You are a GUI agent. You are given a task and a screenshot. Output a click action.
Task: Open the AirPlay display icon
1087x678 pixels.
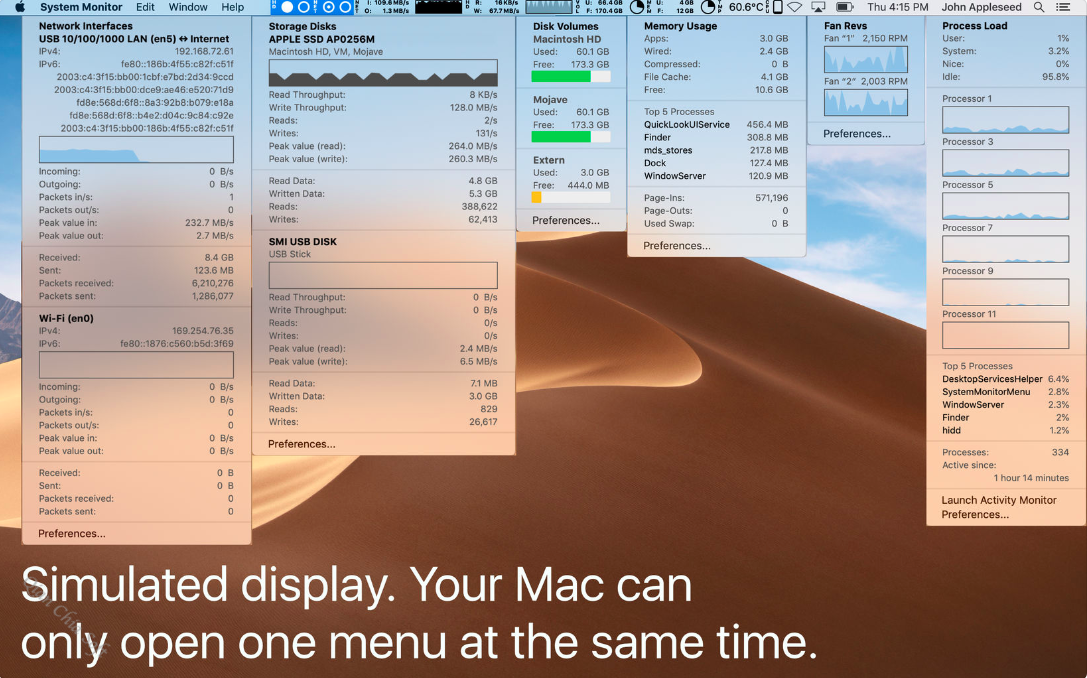[819, 7]
